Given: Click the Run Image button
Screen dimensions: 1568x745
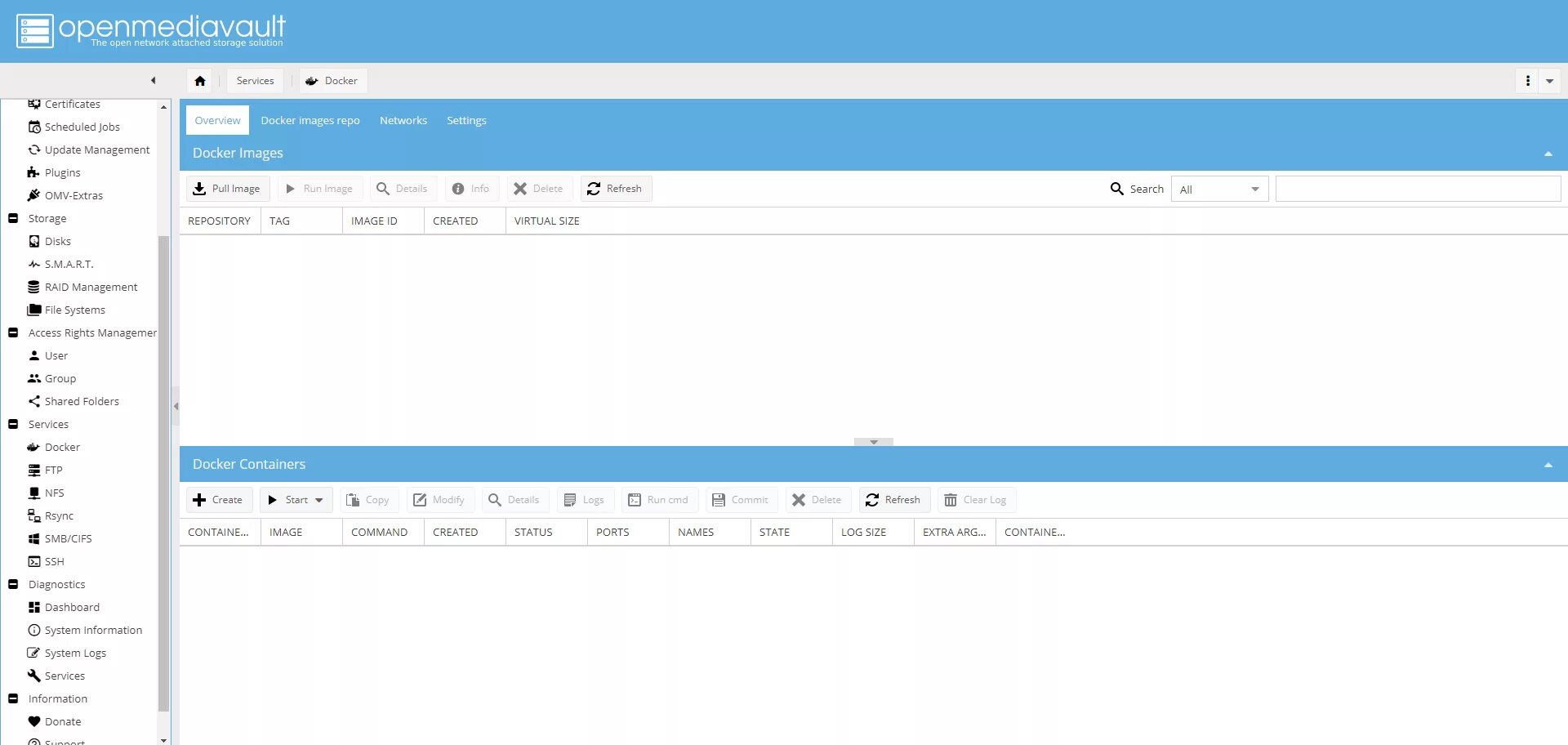Looking at the screenshot, I should coord(319,189).
